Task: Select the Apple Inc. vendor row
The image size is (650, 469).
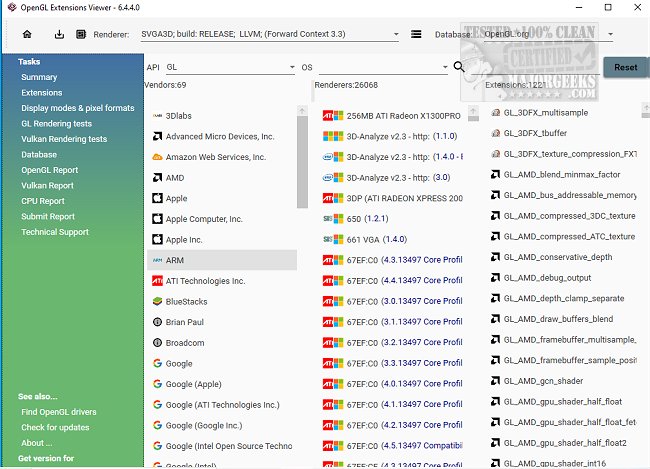Action: tap(222, 239)
